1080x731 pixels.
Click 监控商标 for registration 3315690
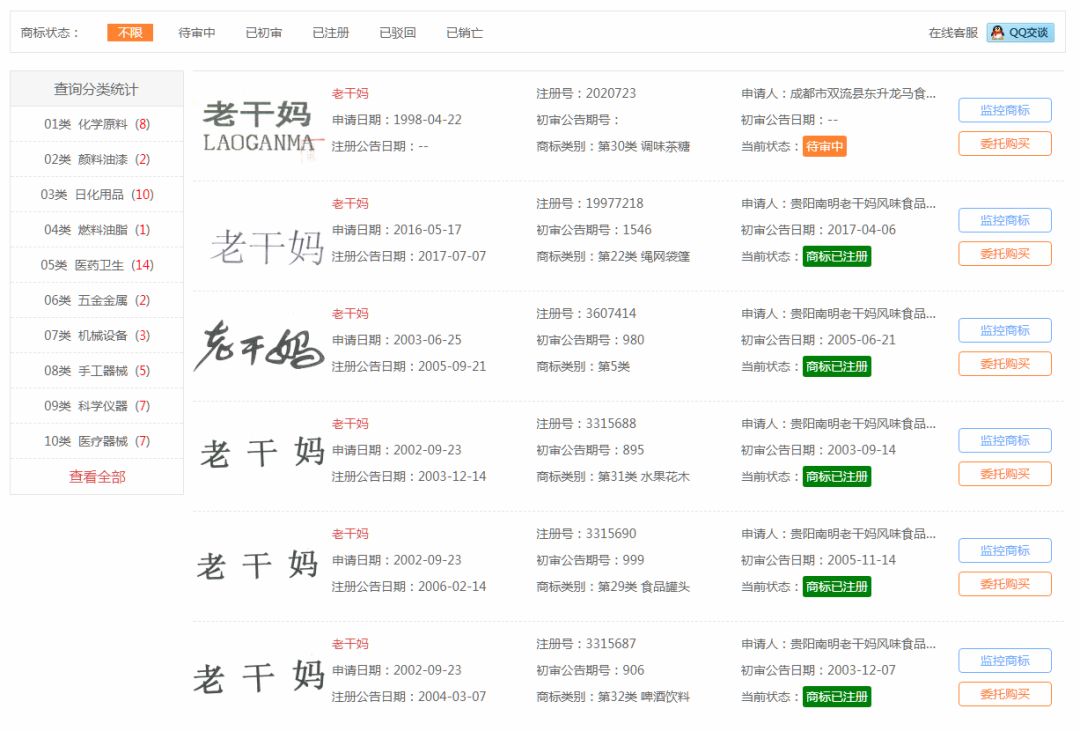(1005, 550)
